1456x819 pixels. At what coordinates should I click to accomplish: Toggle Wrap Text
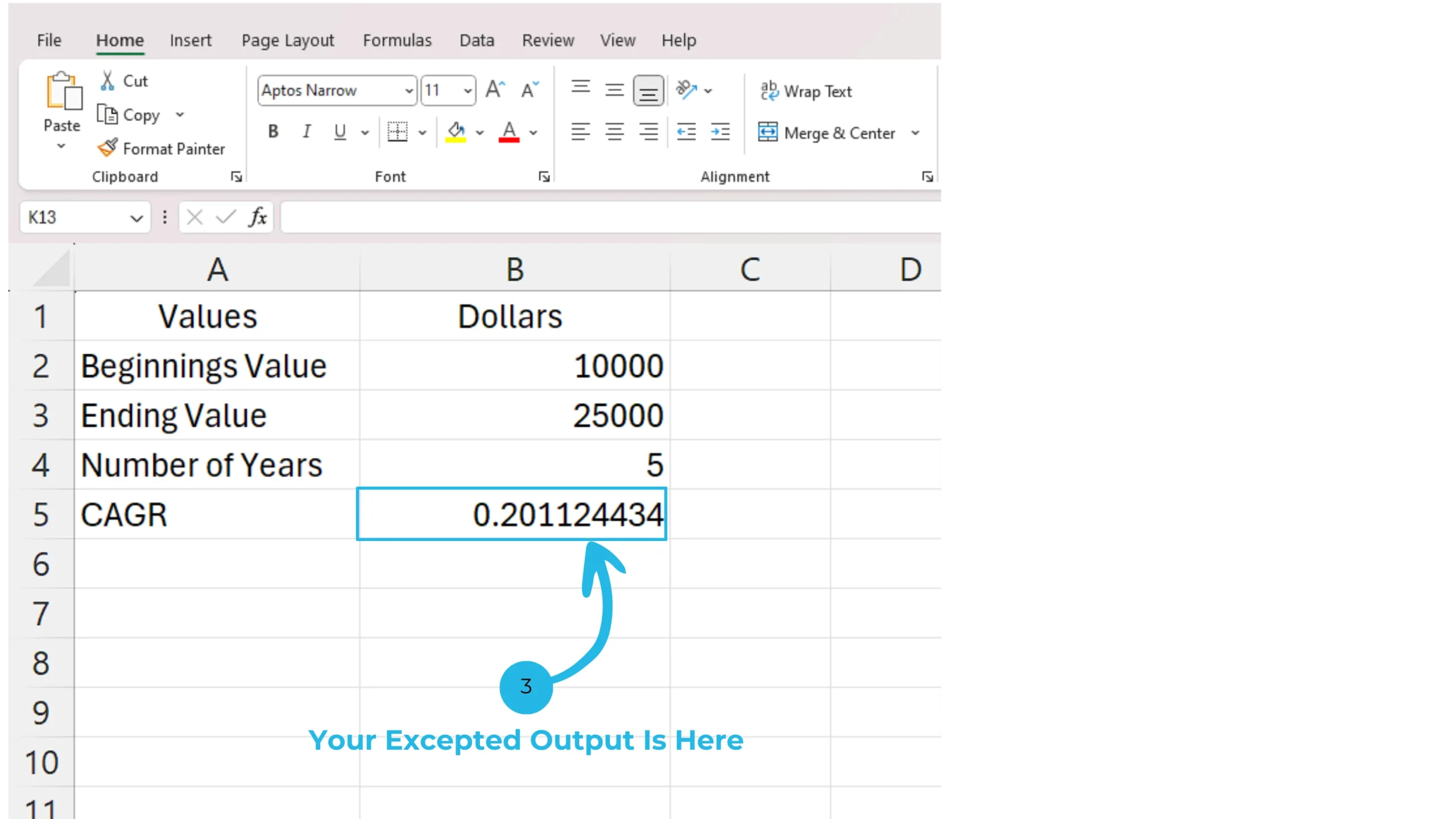click(x=806, y=91)
